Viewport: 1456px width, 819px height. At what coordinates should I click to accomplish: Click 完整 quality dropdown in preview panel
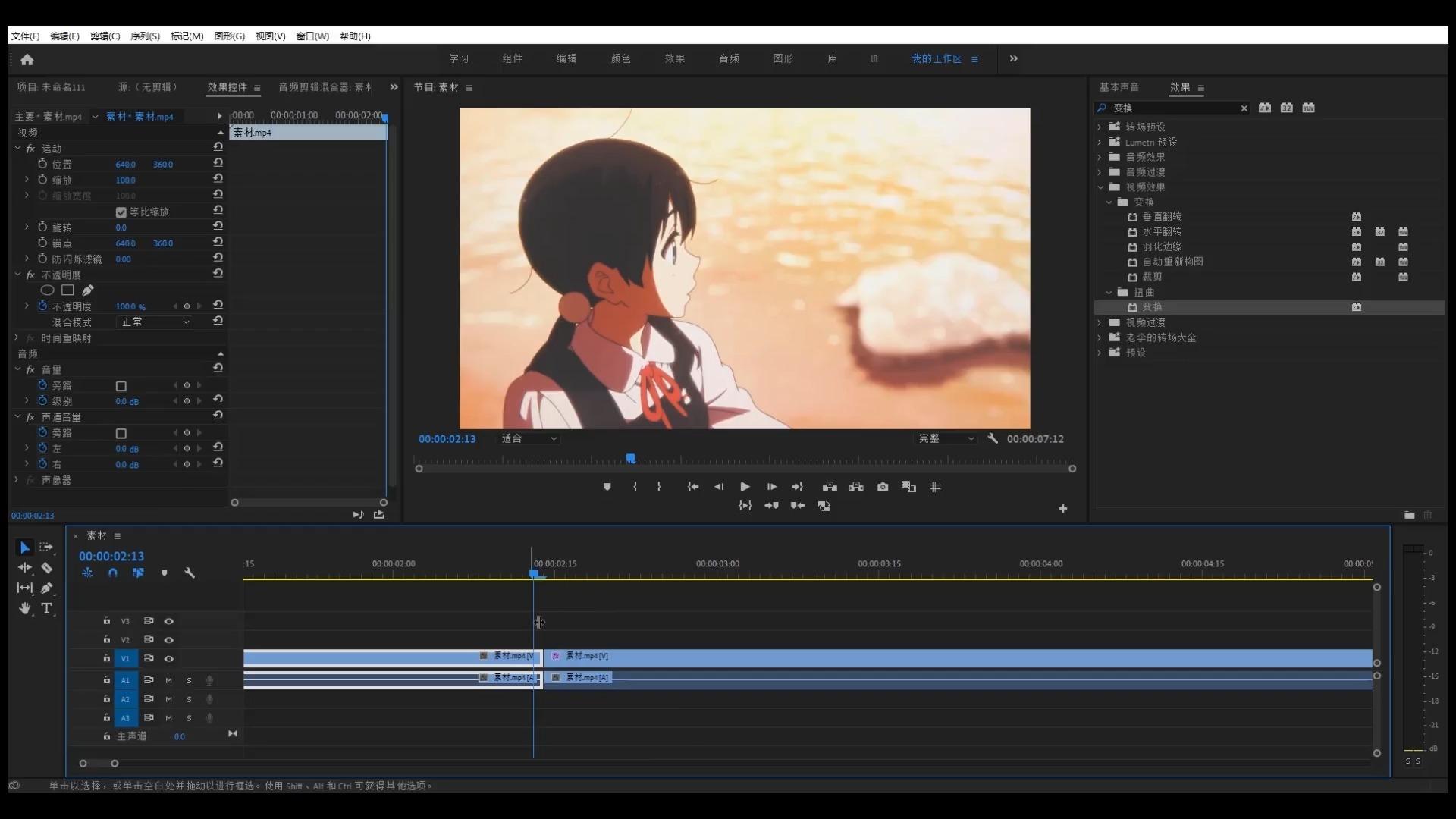[943, 438]
